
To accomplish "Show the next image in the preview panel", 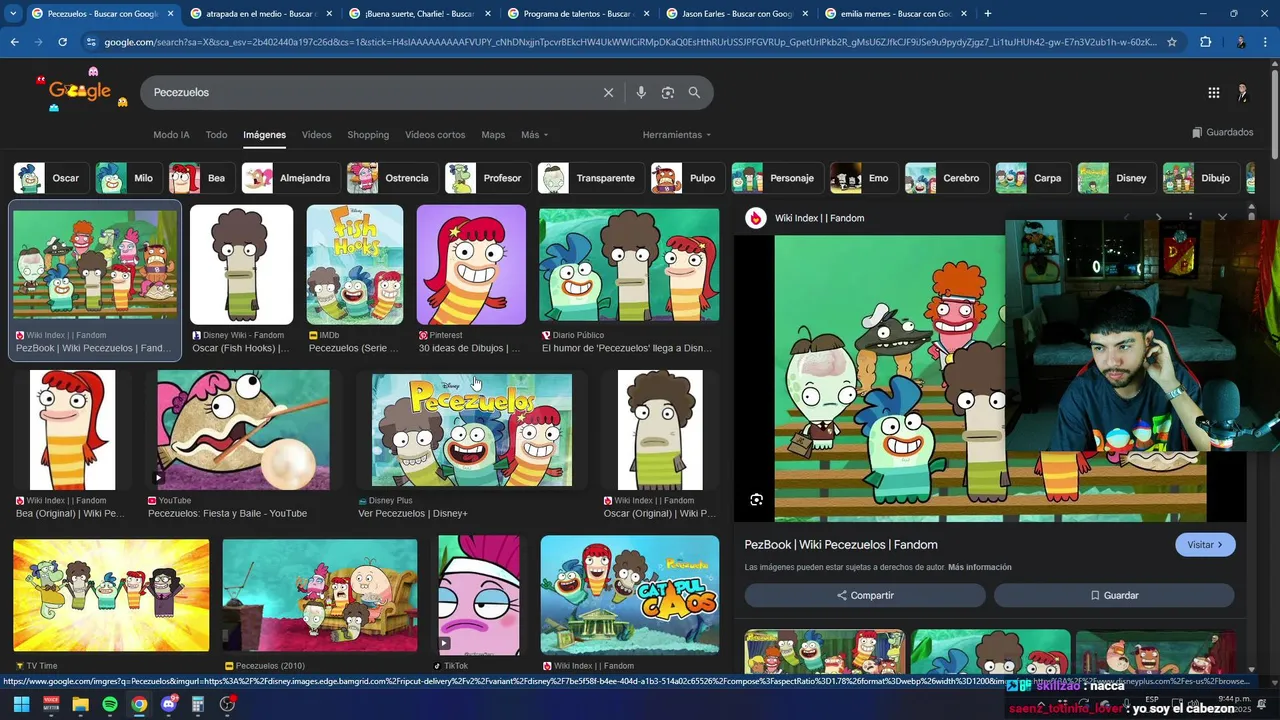I will [1158, 217].
